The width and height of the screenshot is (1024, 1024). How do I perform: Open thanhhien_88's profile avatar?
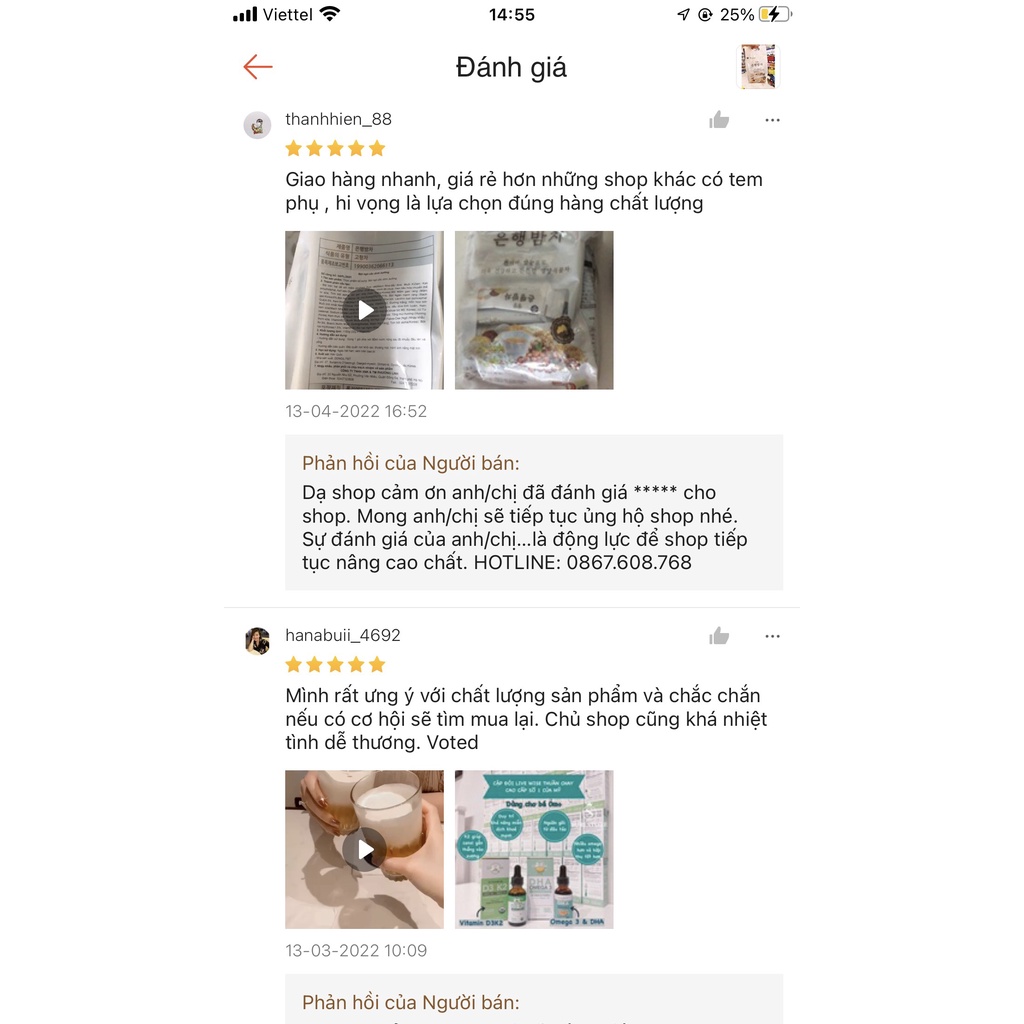coord(257,125)
